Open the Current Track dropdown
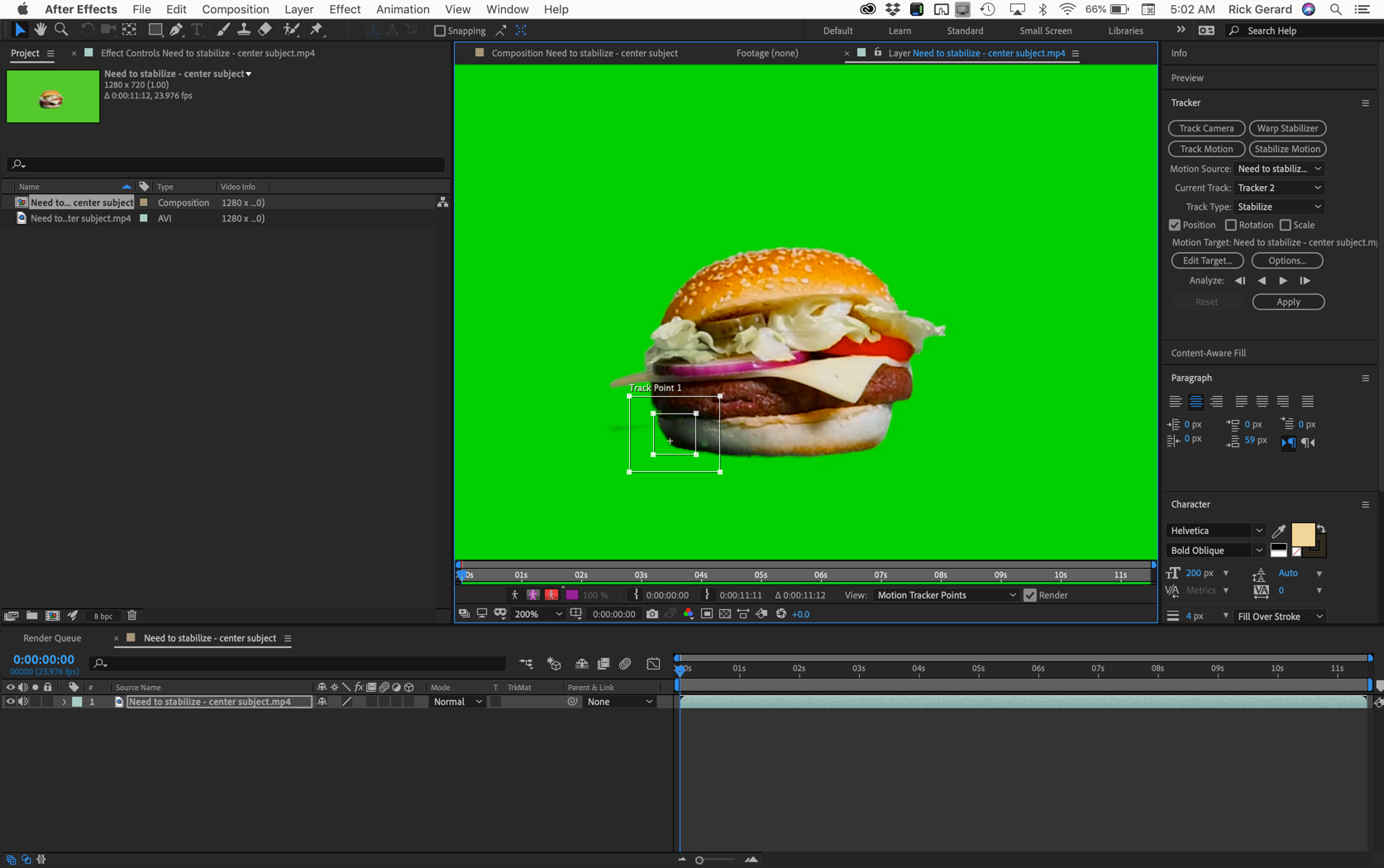 pyautogui.click(x=1280, y=188)
